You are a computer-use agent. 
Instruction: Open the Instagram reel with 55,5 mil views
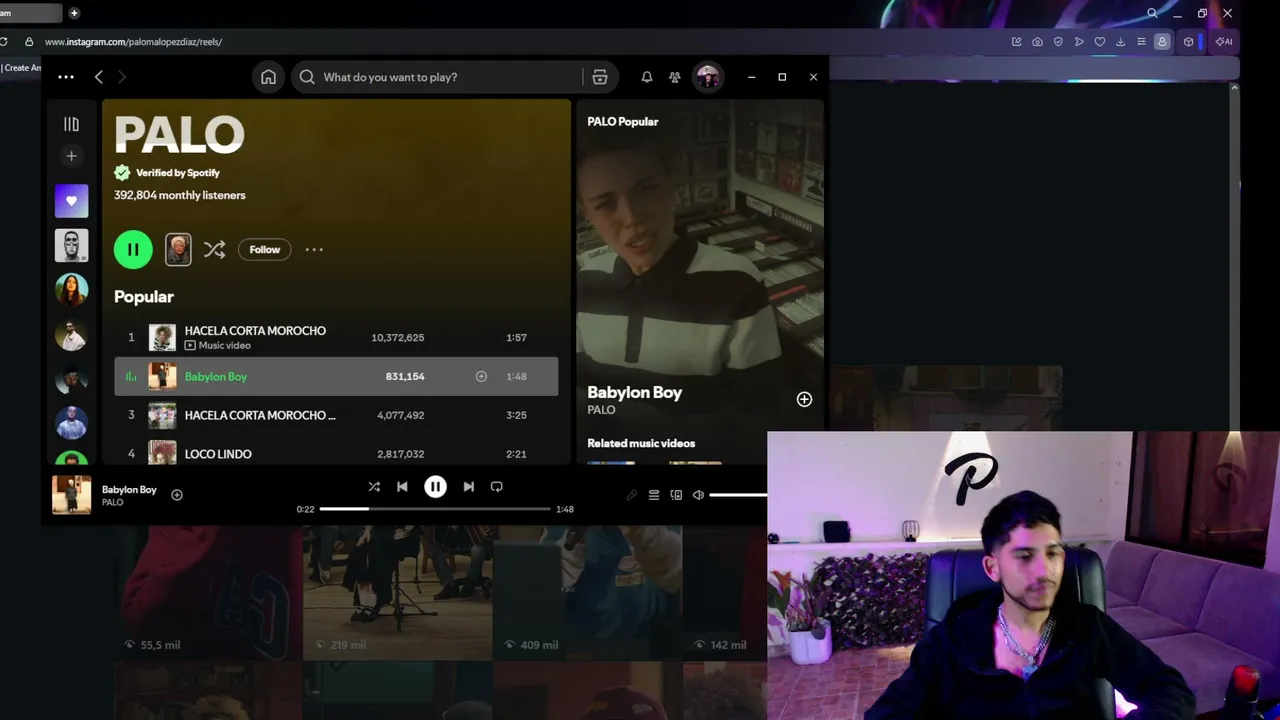pos(207,593)
